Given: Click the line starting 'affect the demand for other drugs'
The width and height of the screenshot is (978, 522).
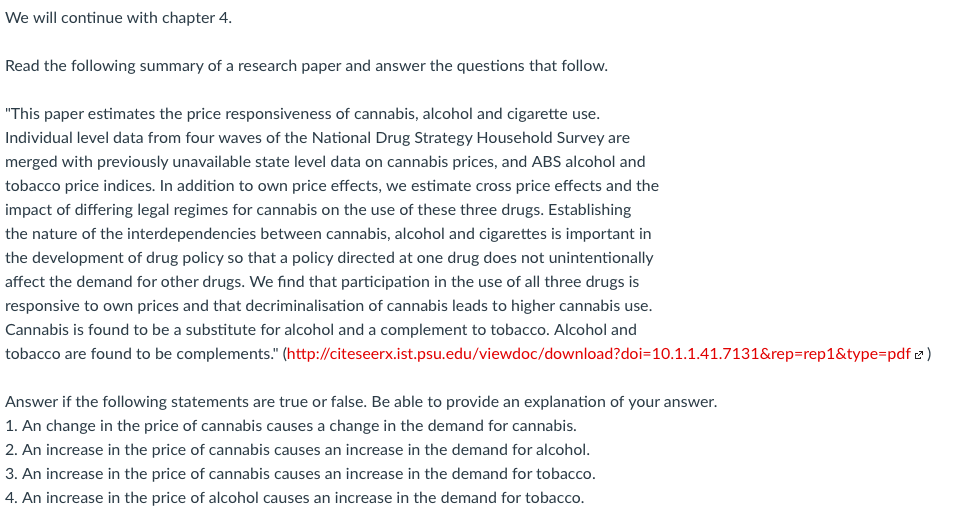Looking at the screenshot, I should (322, 282).
